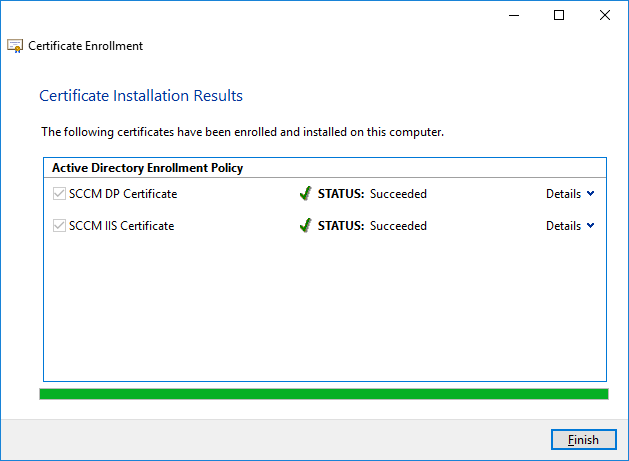Expand Details for SCCM DP Certificate
Screen dimensions: 629x461
570,194
